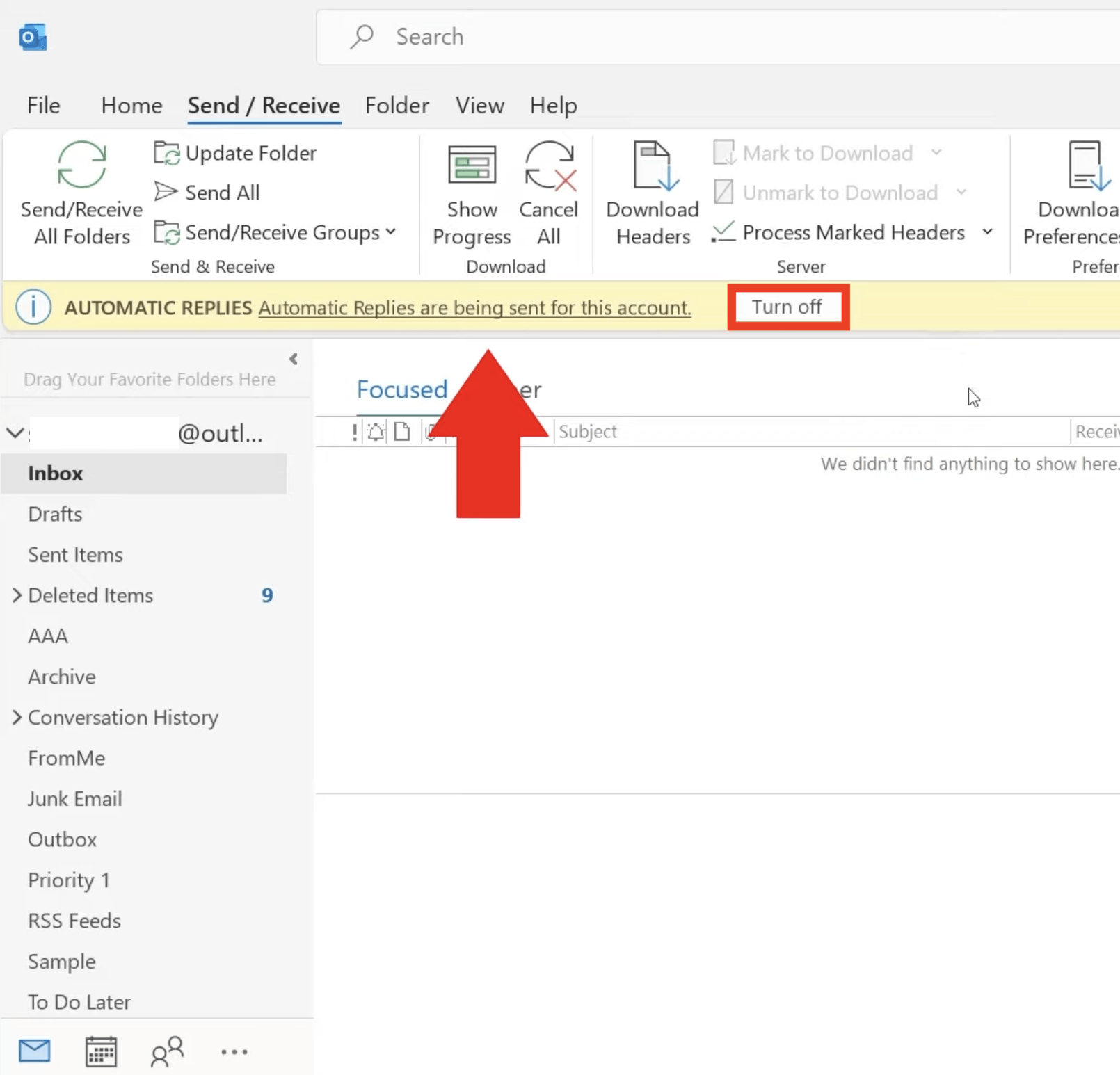
Task: Expand the Deleted Items folder
Action: pos(17,595)
